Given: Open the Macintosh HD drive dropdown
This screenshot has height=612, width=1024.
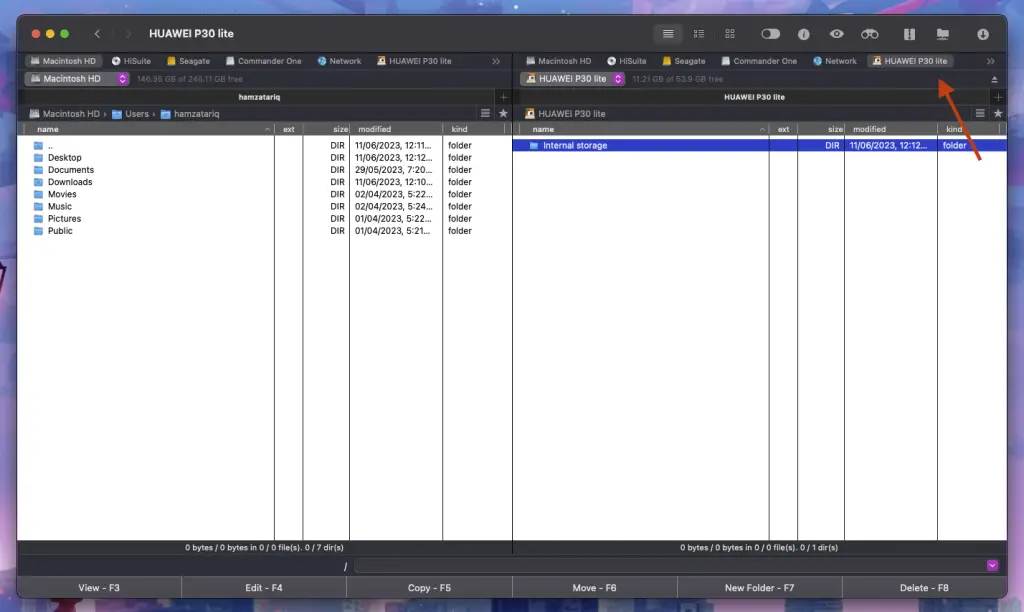Looking at the screenshot, I should 77,78.
